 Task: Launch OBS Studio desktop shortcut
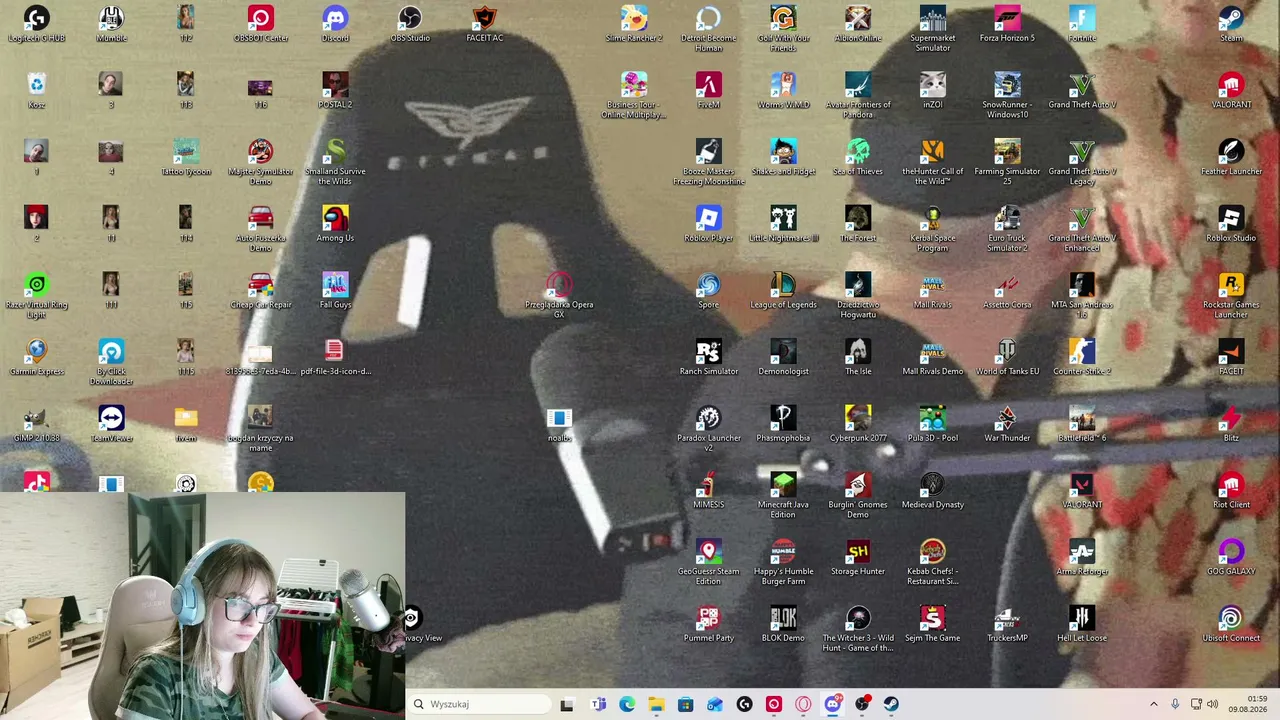pos(410,24)
